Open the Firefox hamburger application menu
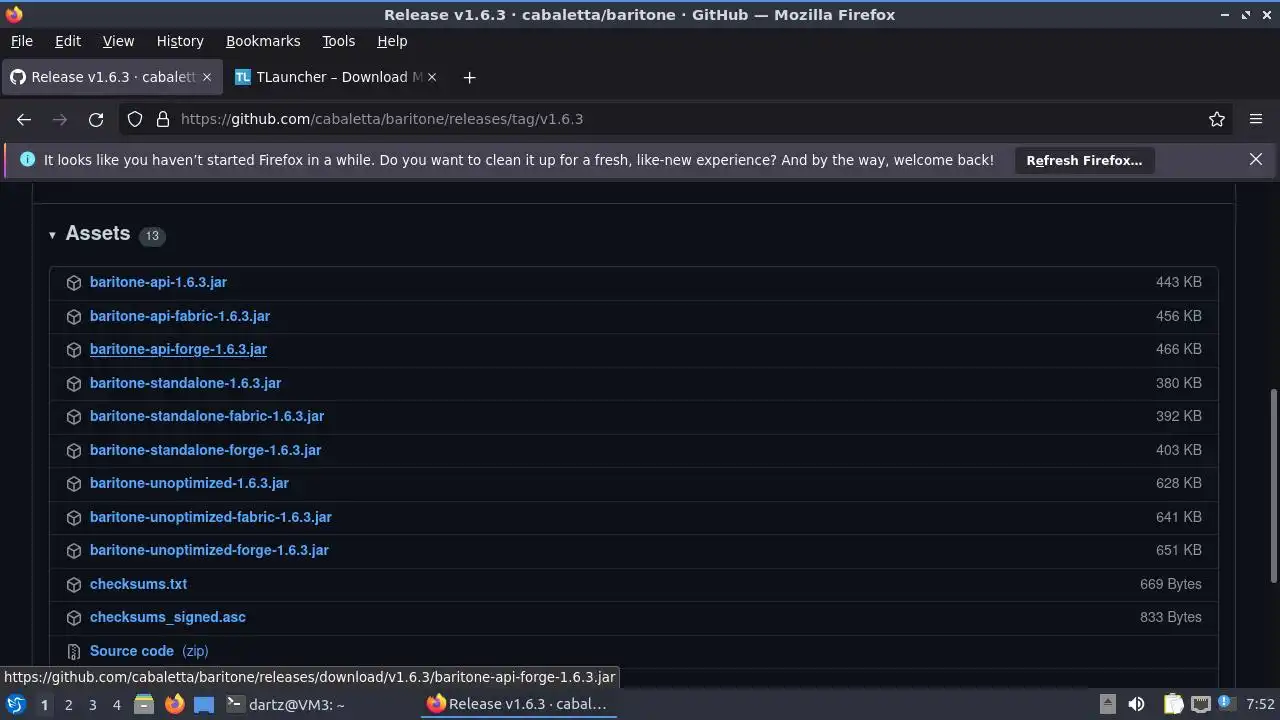This screenshot has width=1280, height=720. point(1256,119)
